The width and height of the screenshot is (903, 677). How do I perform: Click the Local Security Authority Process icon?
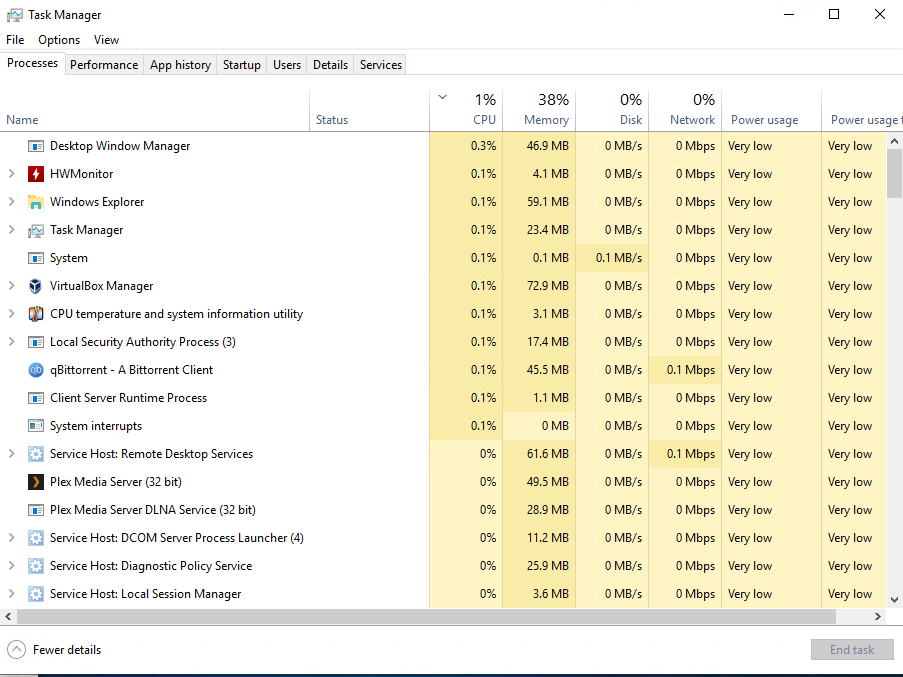pos(36,342)
